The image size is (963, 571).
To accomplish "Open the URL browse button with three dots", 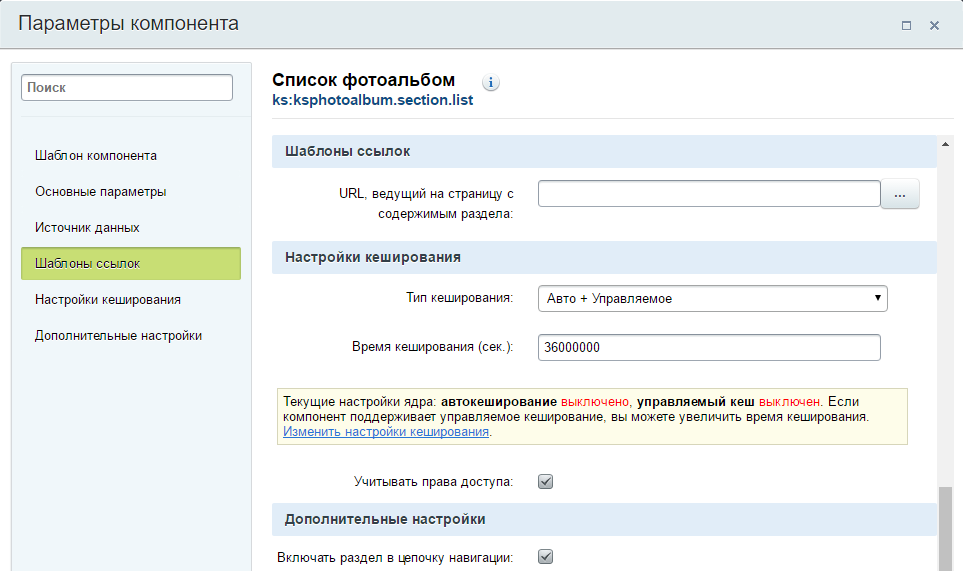I will point(900,194).
